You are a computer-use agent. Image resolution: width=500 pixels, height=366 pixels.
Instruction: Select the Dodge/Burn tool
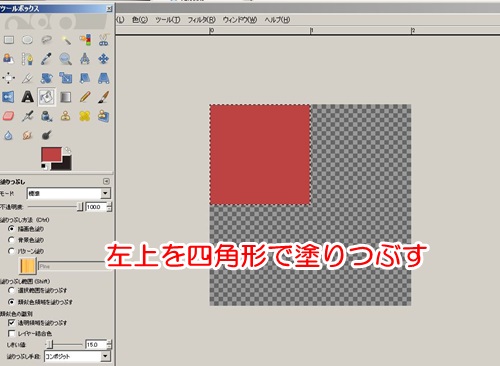(x=46, y=135)
